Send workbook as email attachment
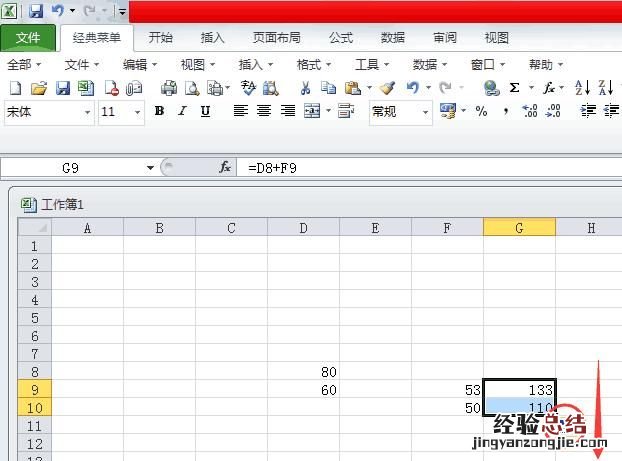622x461 pixels. (x=134, y=88)
